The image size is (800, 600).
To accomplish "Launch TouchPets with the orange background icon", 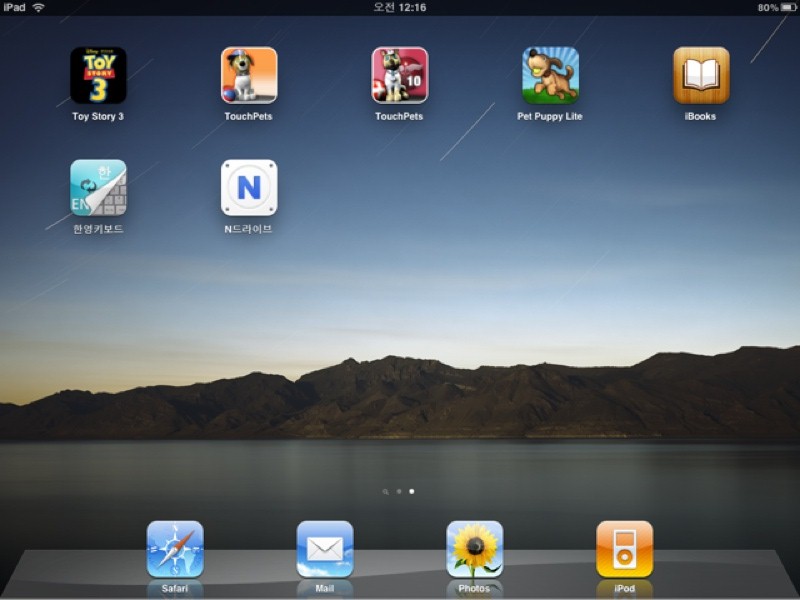I will pyautogui.click(x=249, y=76).
